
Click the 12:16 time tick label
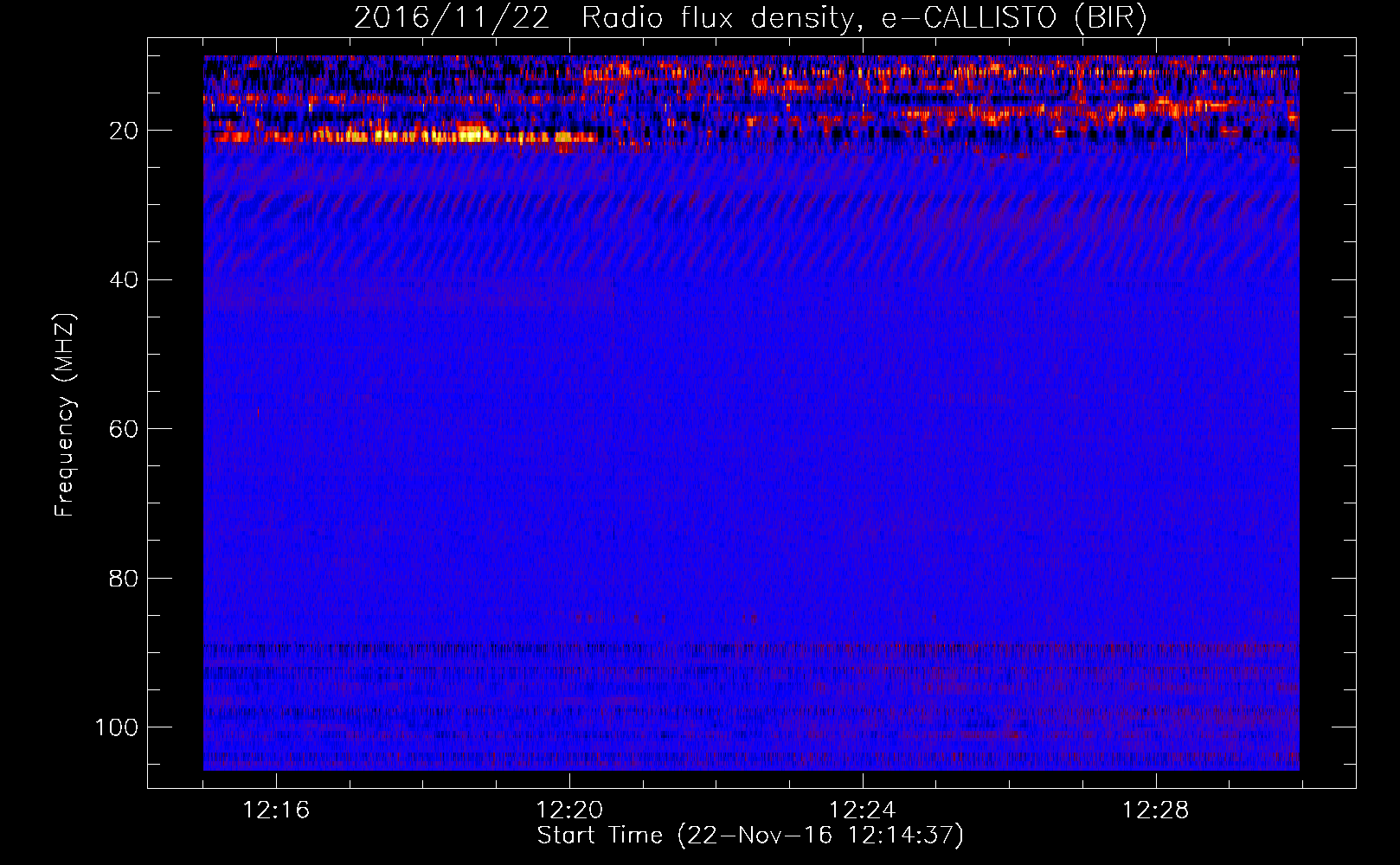pos(276,811)
